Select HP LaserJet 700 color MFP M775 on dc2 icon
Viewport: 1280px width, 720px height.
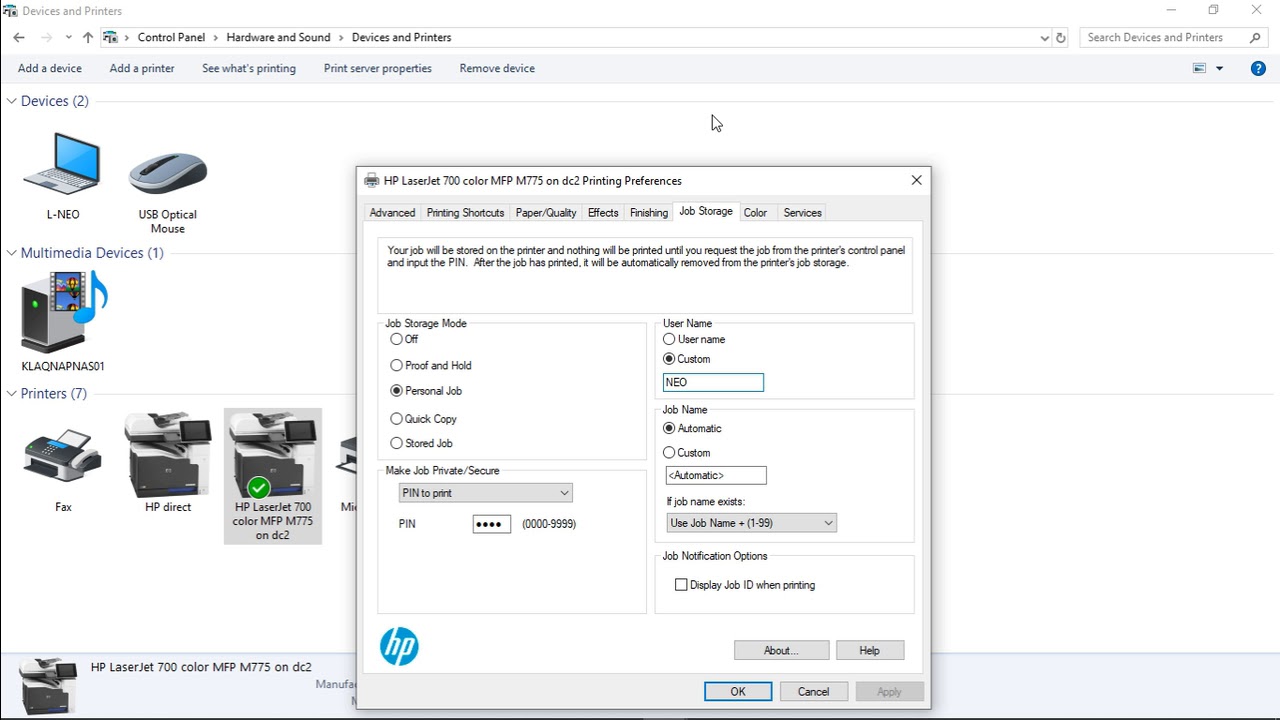click(273, 476)
